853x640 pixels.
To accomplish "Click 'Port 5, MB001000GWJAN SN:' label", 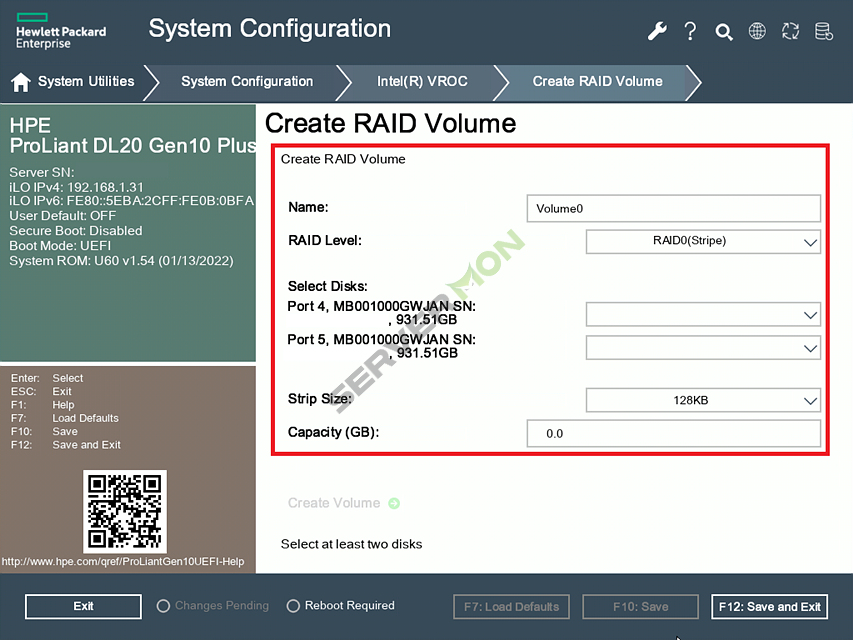I will 381,340.
